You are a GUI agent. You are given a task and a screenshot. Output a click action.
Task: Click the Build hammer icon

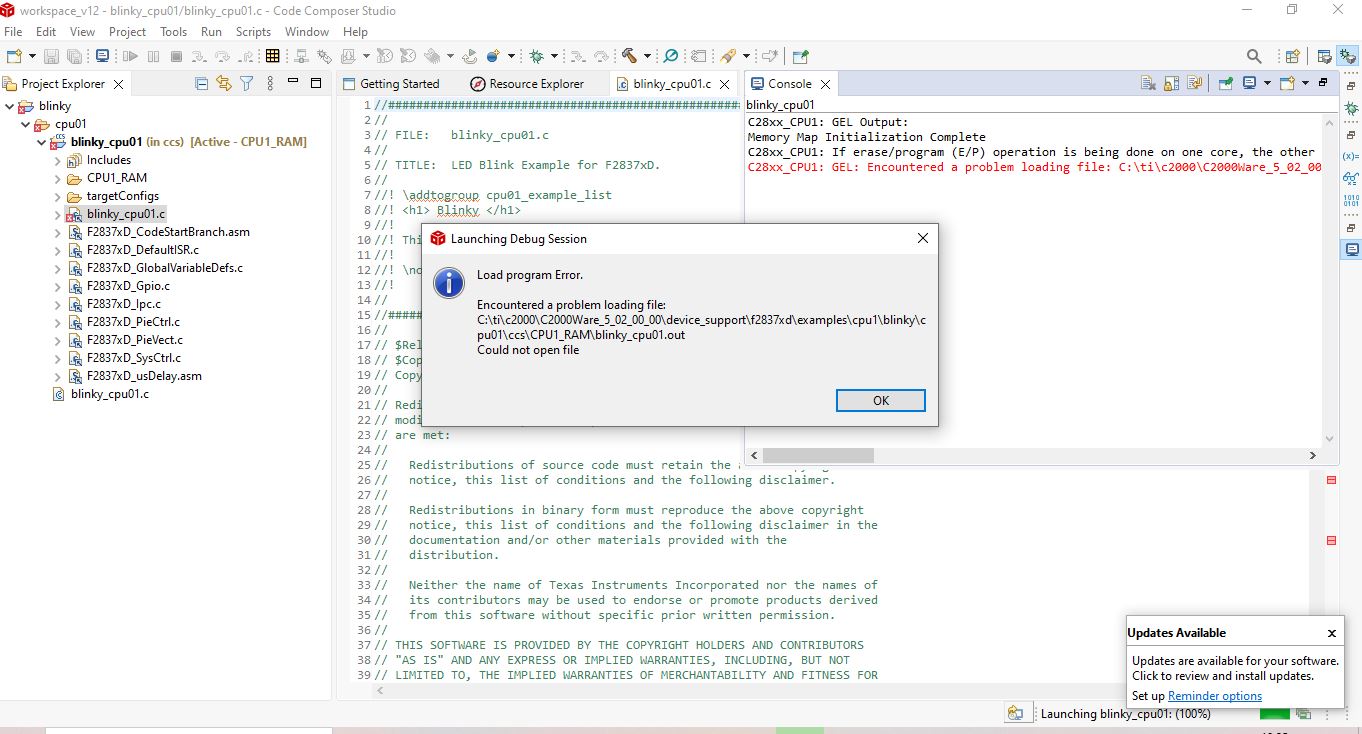[629, 56]
